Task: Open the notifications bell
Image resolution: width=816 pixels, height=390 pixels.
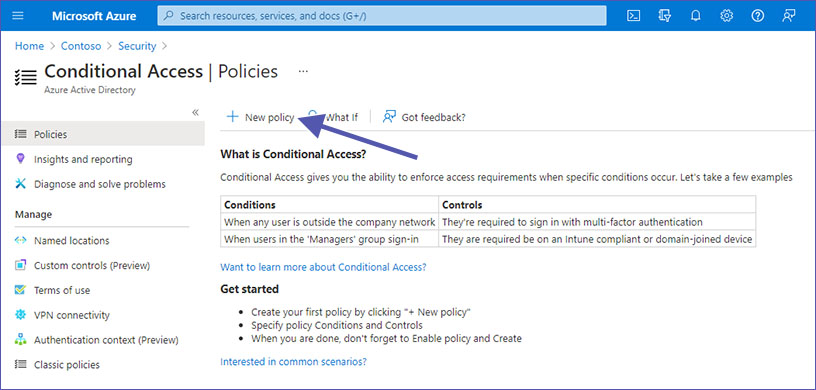Action: point(695,16)
